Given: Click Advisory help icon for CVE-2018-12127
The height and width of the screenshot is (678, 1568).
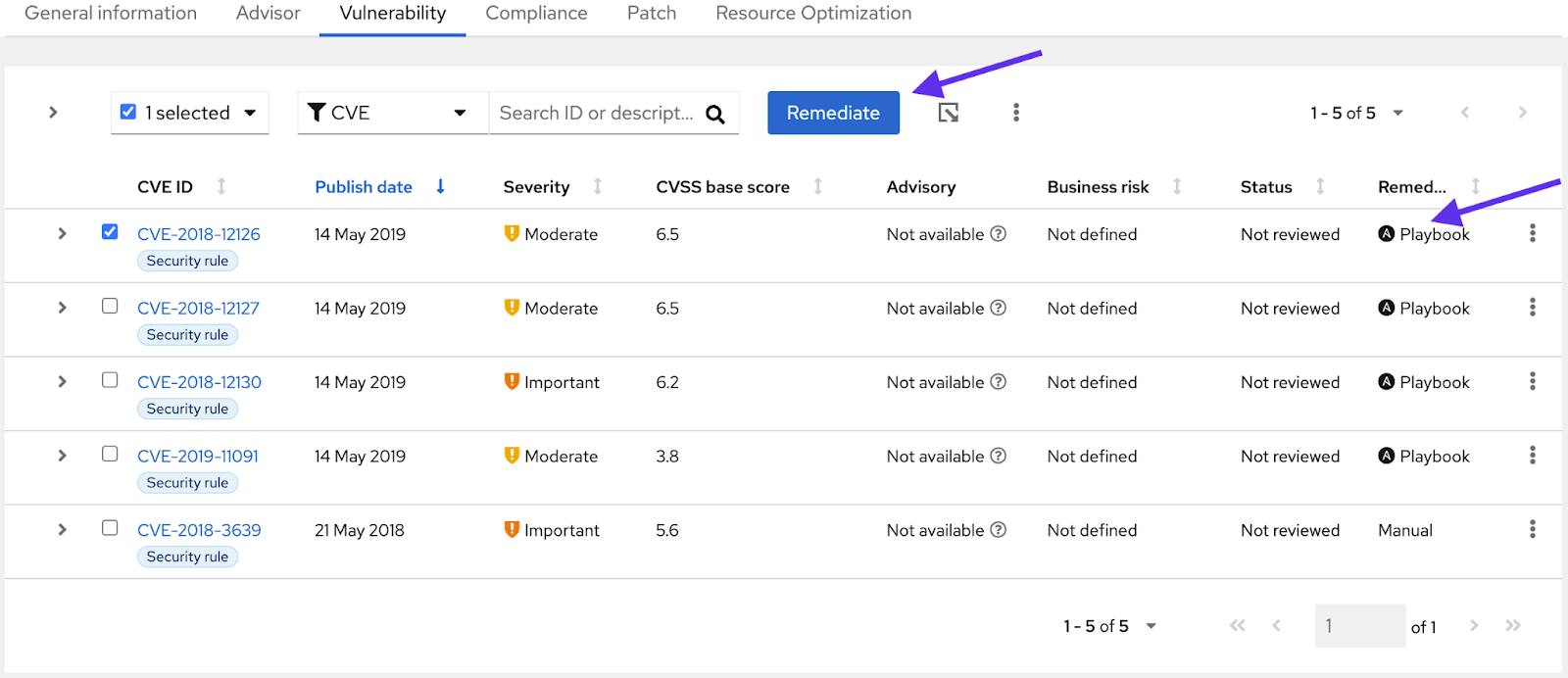Looking at the screenshot, I should tap(998, 308).
